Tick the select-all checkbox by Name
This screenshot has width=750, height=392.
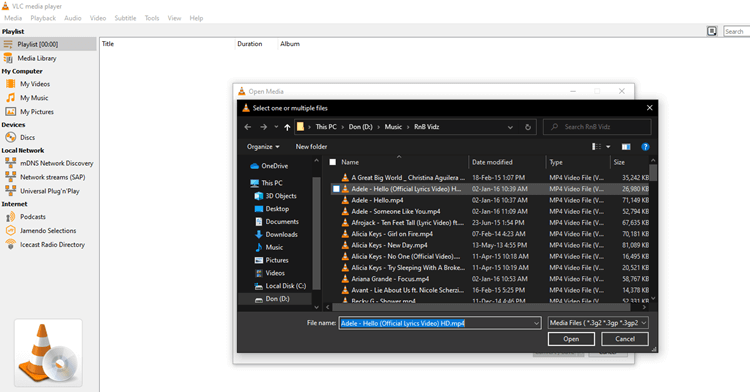tap(333, 162)
